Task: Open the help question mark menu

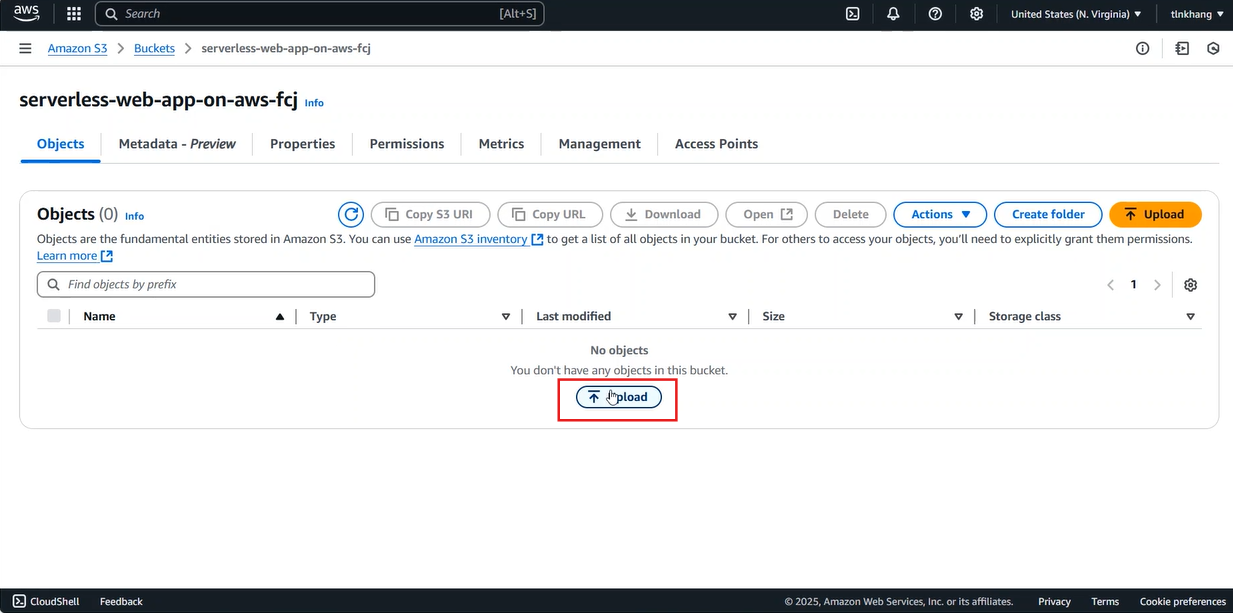Action: 935,14
